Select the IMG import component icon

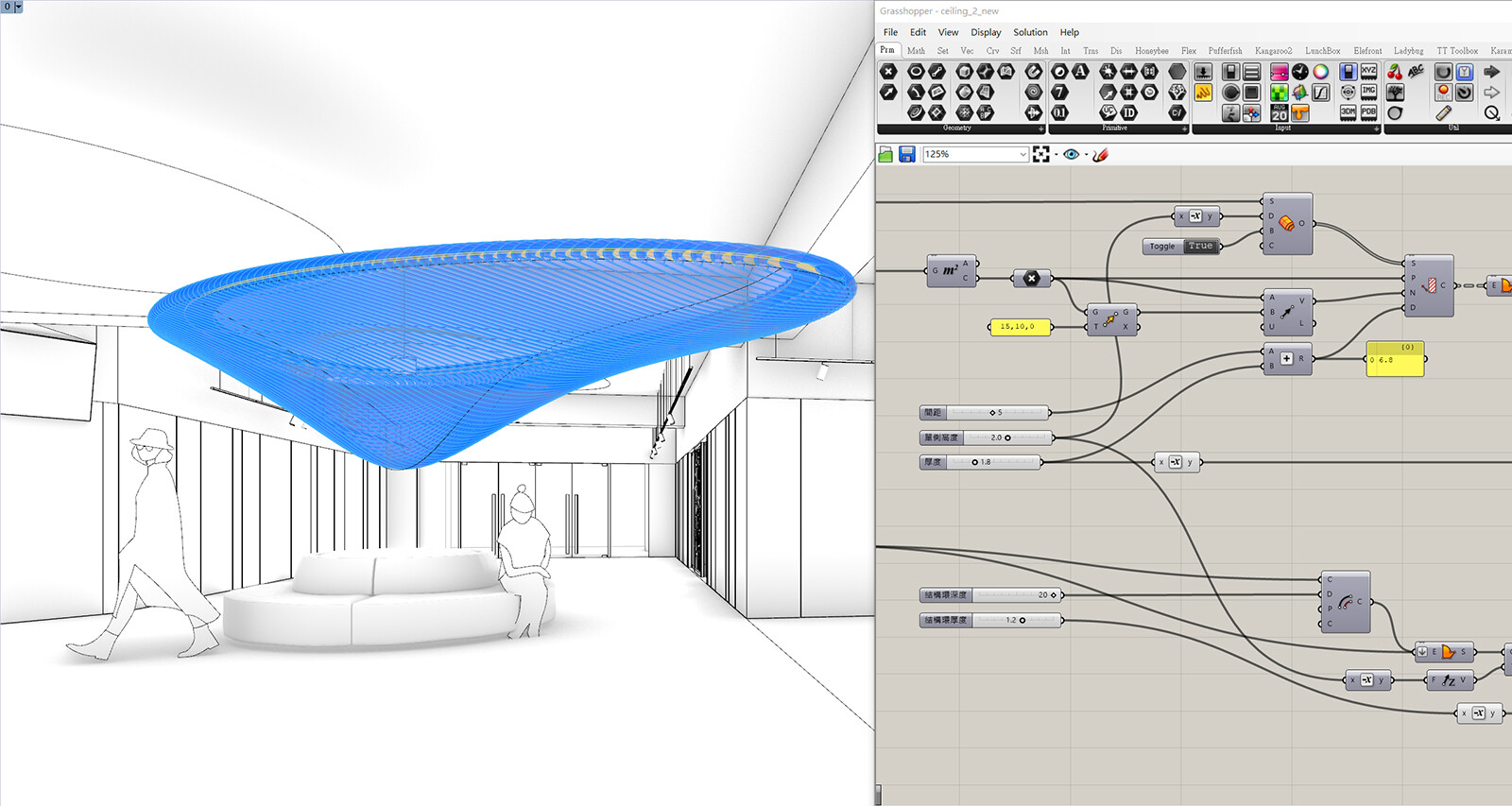click(x=1368, y=93)
